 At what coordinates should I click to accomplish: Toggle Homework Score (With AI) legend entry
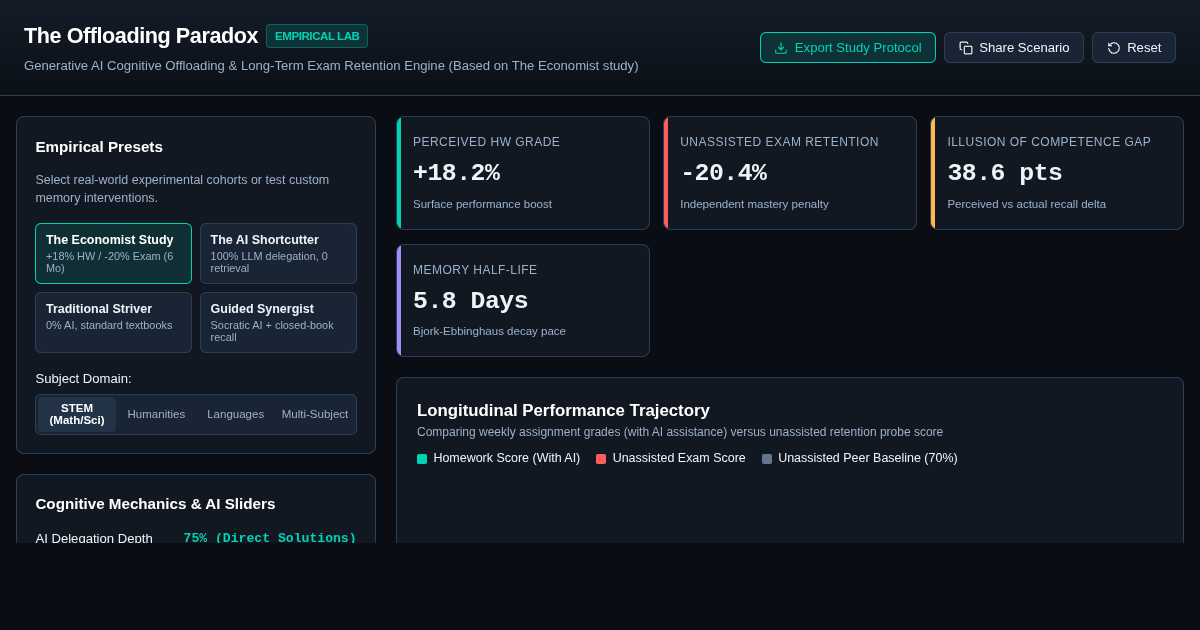coord(498,458)
